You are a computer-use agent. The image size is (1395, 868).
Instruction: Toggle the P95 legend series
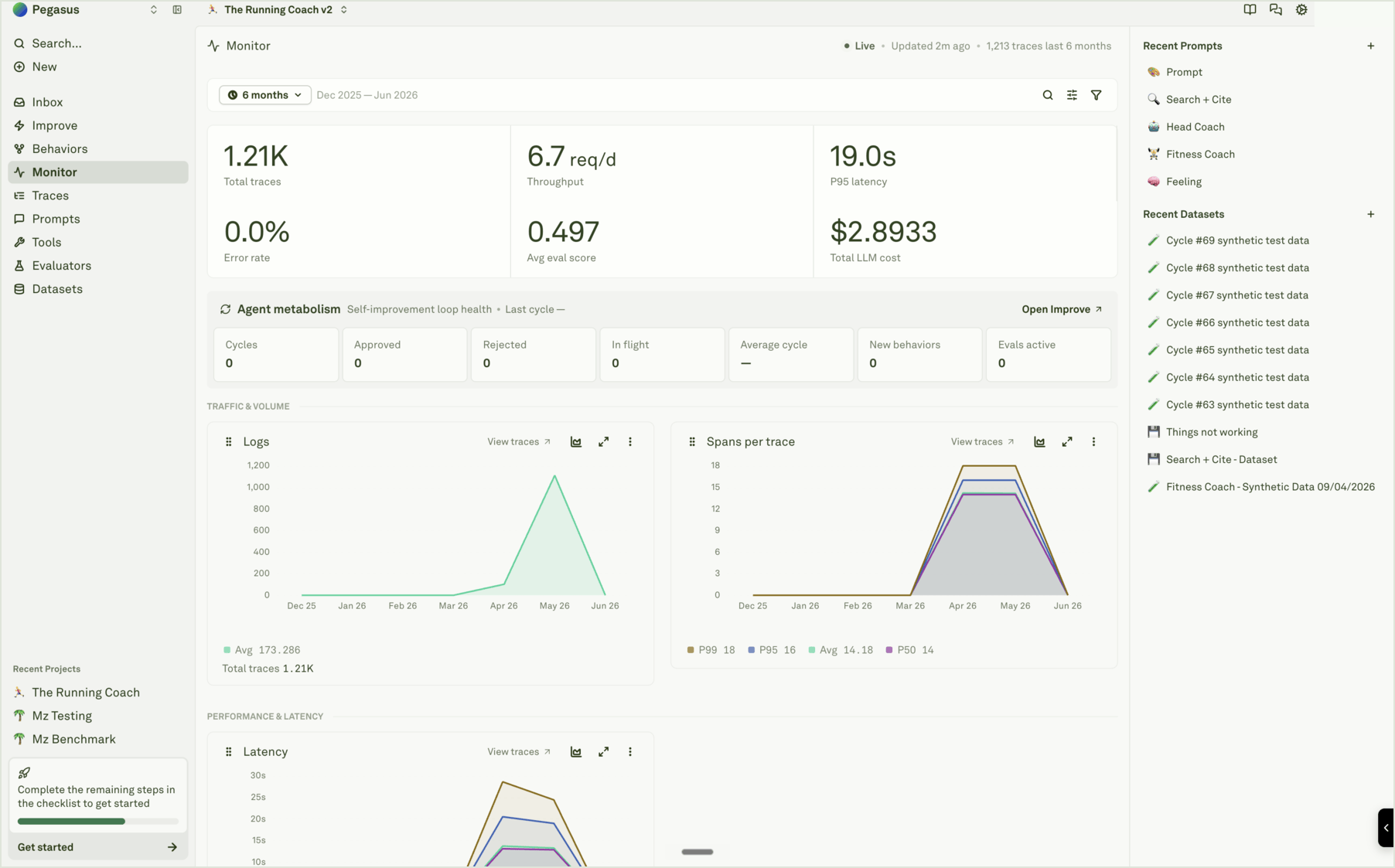click(x=772, y=650)
